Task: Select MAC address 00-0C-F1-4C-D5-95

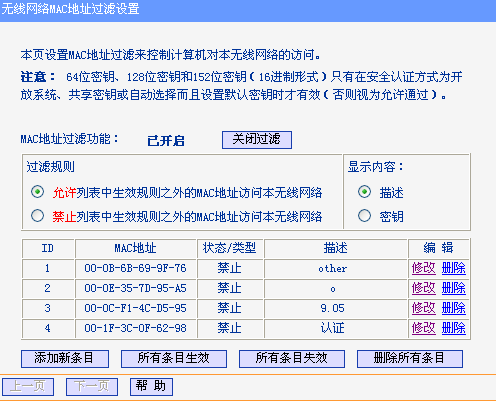Action: (135, 308)
